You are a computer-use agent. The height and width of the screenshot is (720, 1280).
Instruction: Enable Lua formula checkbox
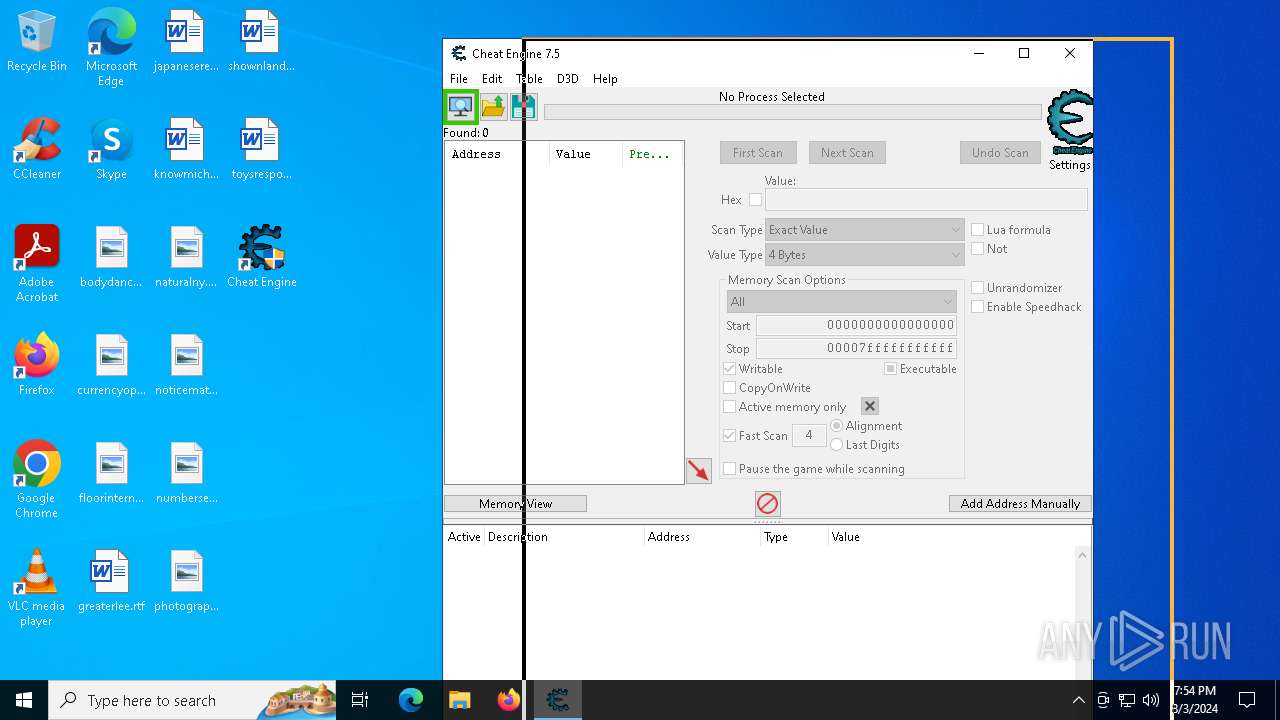tap(978, 229)
